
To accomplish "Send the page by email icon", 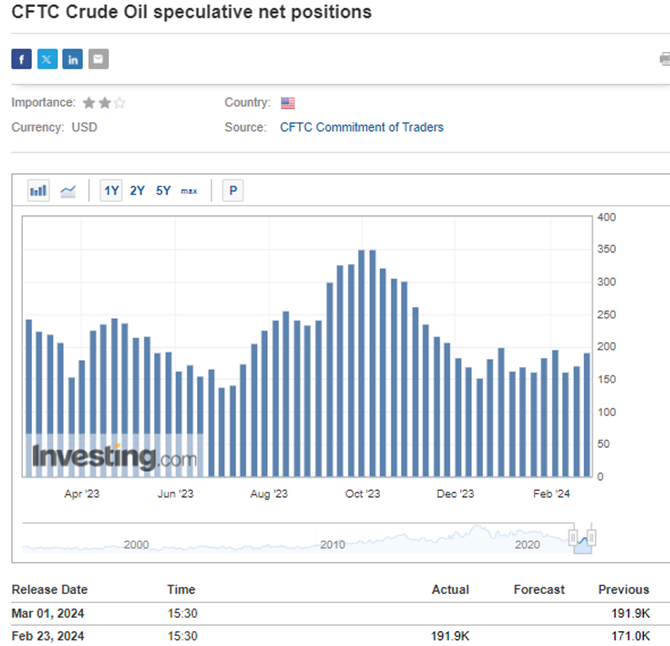I will click(x=98, y=59).
